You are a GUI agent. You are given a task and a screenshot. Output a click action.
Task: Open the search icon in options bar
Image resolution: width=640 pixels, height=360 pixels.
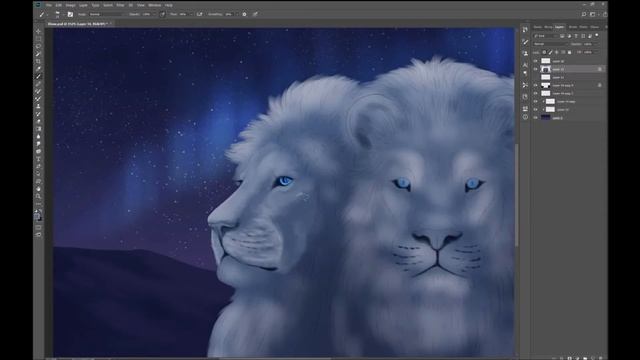[584, 14]
